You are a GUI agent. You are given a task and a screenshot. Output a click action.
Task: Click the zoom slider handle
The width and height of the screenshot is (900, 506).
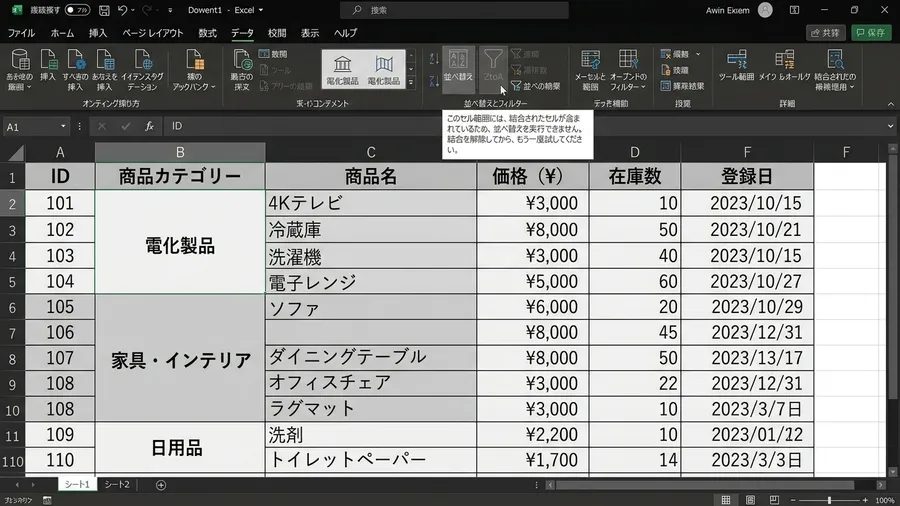coord(829,500)
